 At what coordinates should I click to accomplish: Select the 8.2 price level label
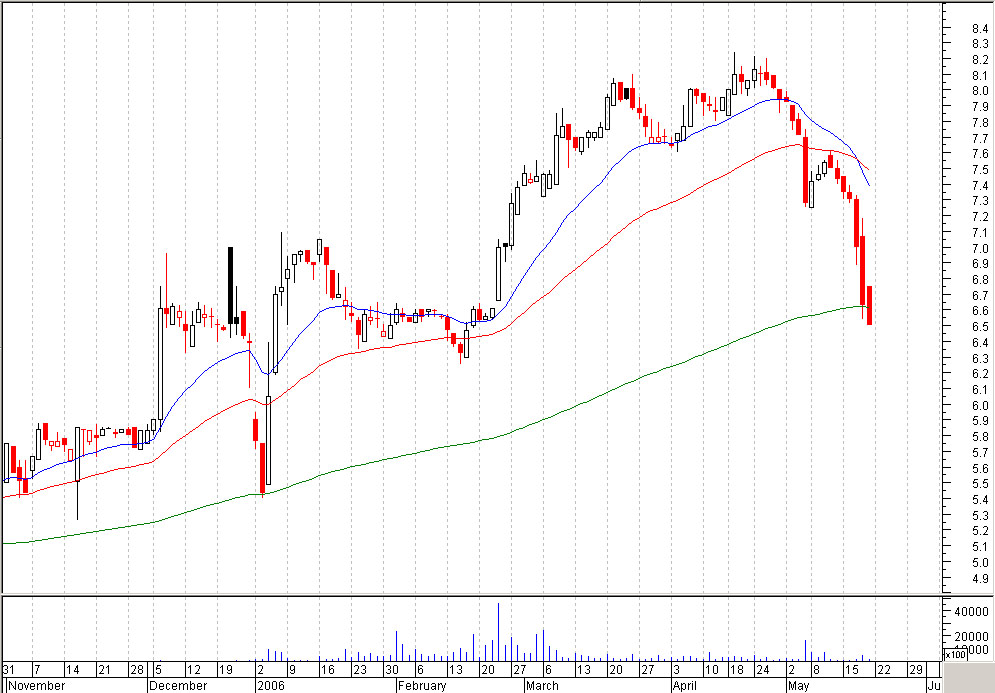tap(980, 60)
